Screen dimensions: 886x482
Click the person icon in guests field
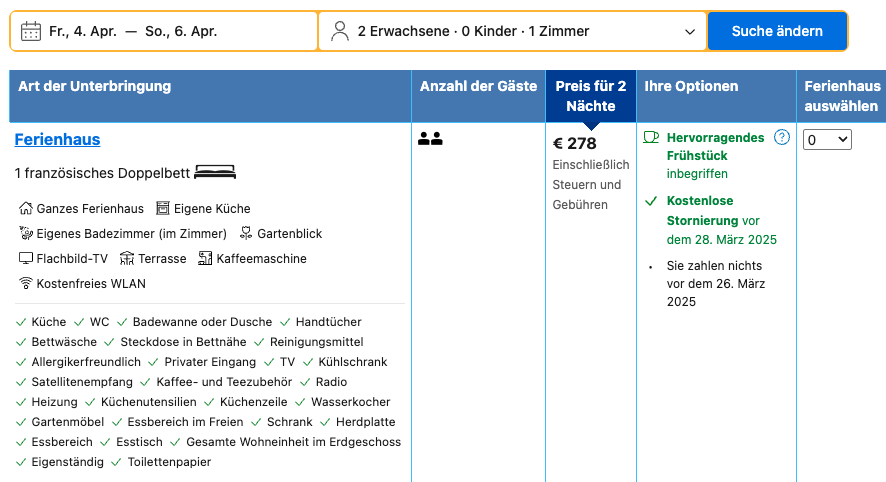click(x=340, y=31)
